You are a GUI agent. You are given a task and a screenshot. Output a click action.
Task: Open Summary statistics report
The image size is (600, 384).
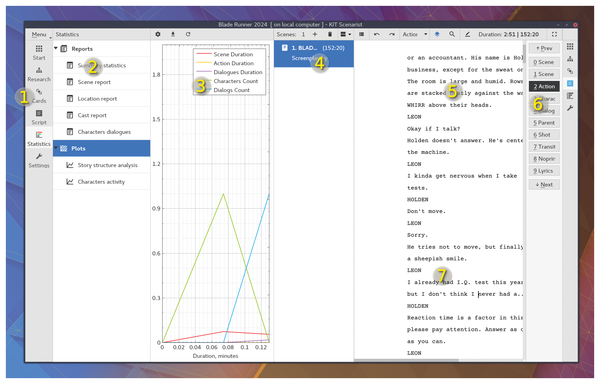pos(101,65)
